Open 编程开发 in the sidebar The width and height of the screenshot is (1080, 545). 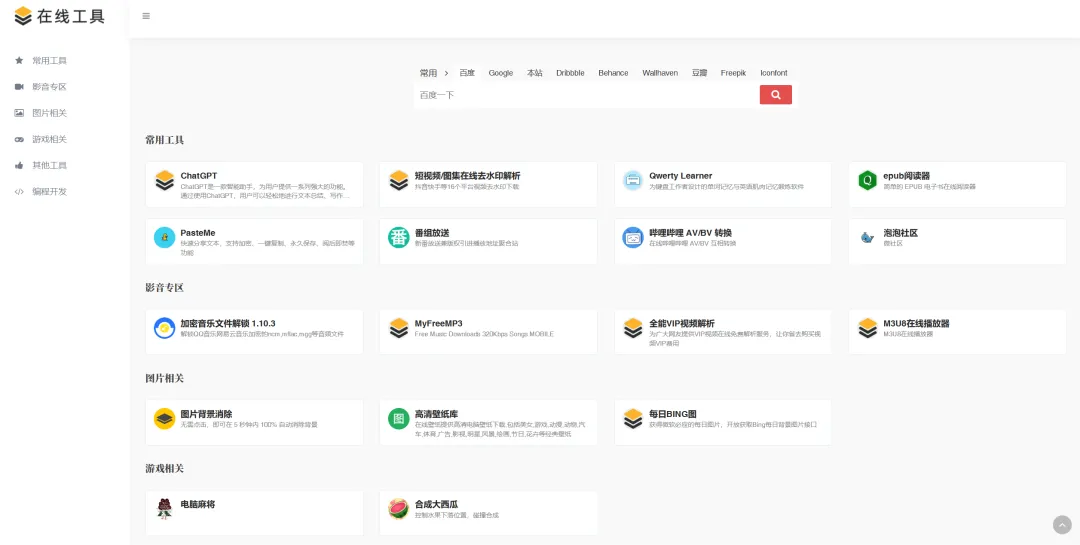[x=50, y=192]
